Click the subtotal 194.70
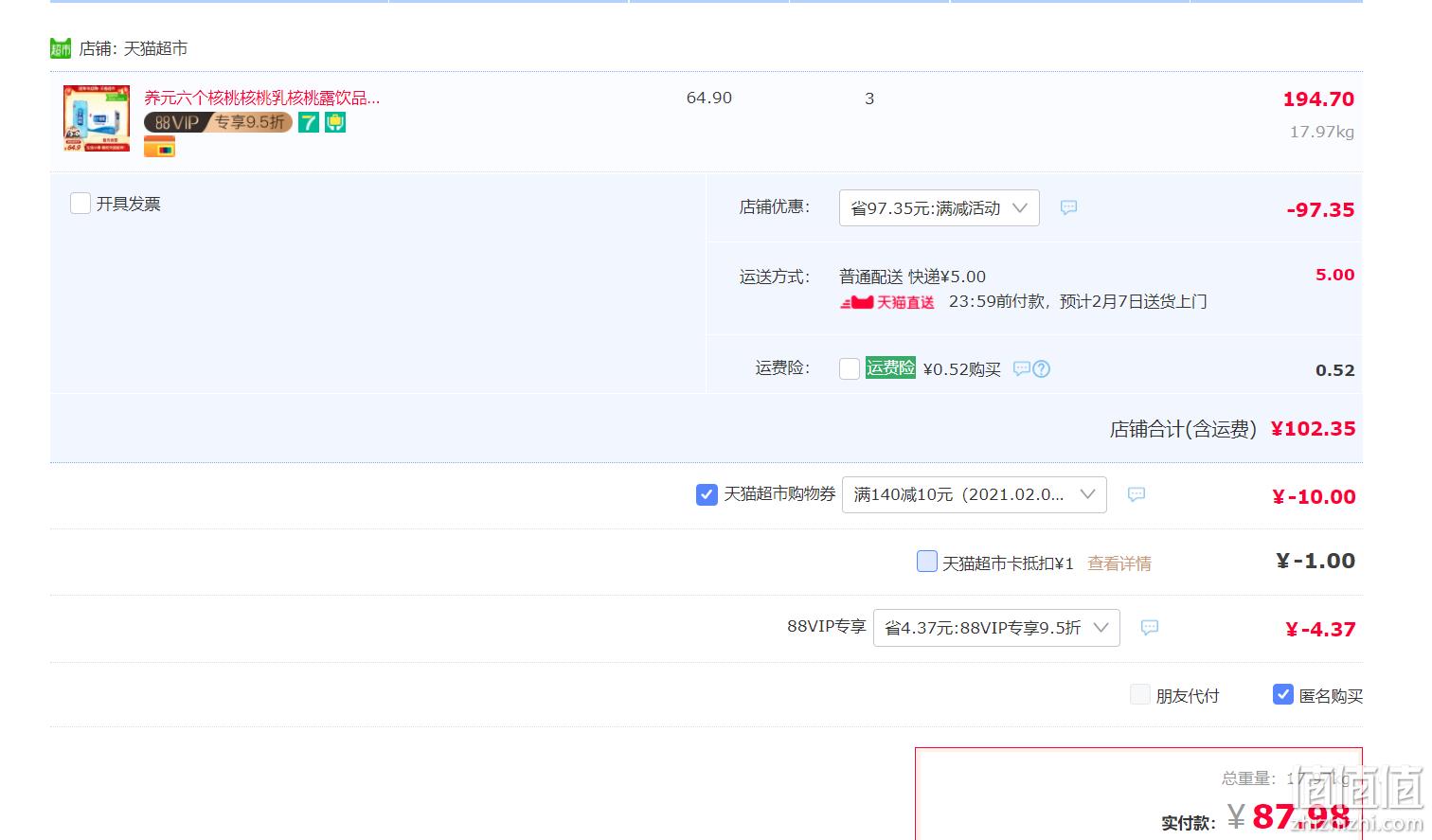This screenshot has width=1432, height=840. coord(1318,99)
